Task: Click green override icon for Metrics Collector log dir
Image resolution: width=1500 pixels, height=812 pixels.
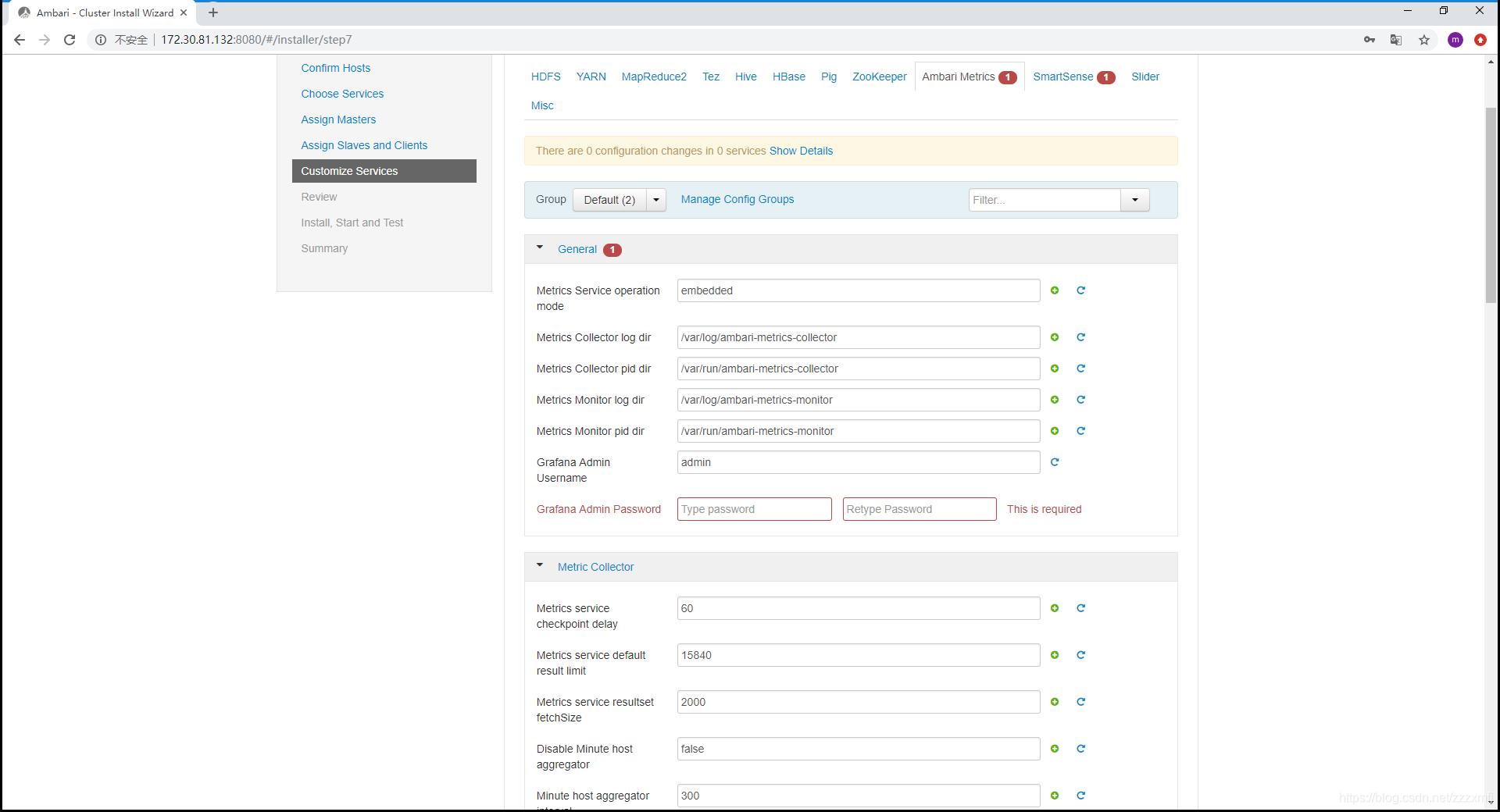Action: pos(1055,337)
